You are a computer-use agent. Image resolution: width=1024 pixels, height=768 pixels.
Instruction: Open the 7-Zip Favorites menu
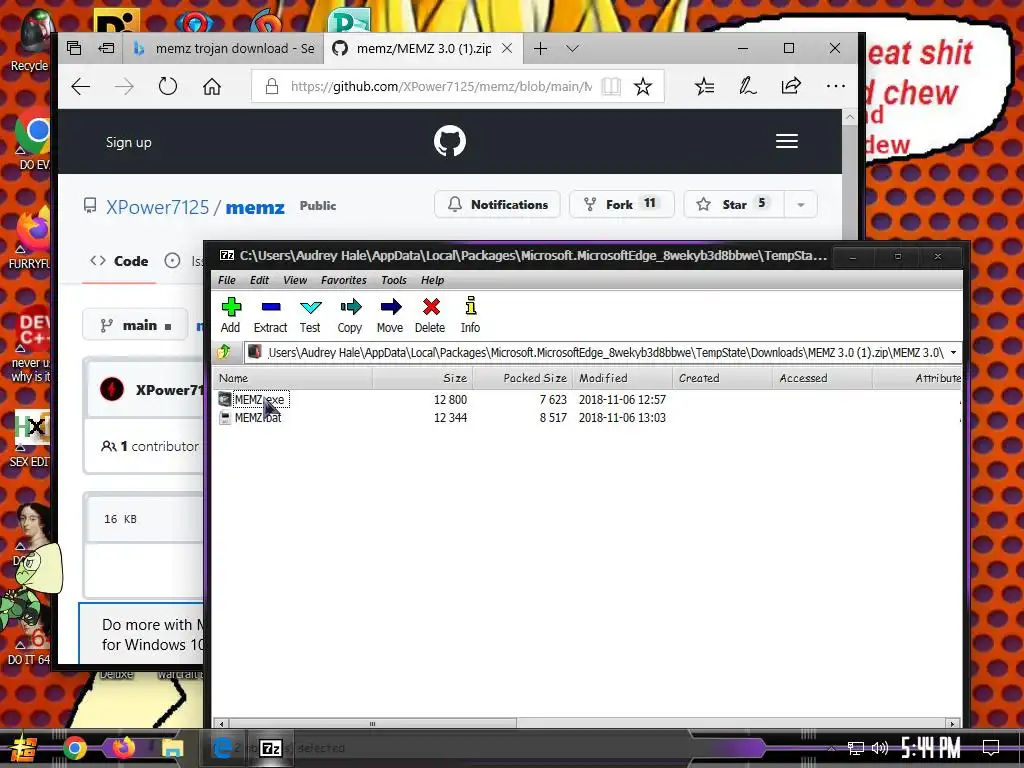point(344,280)
